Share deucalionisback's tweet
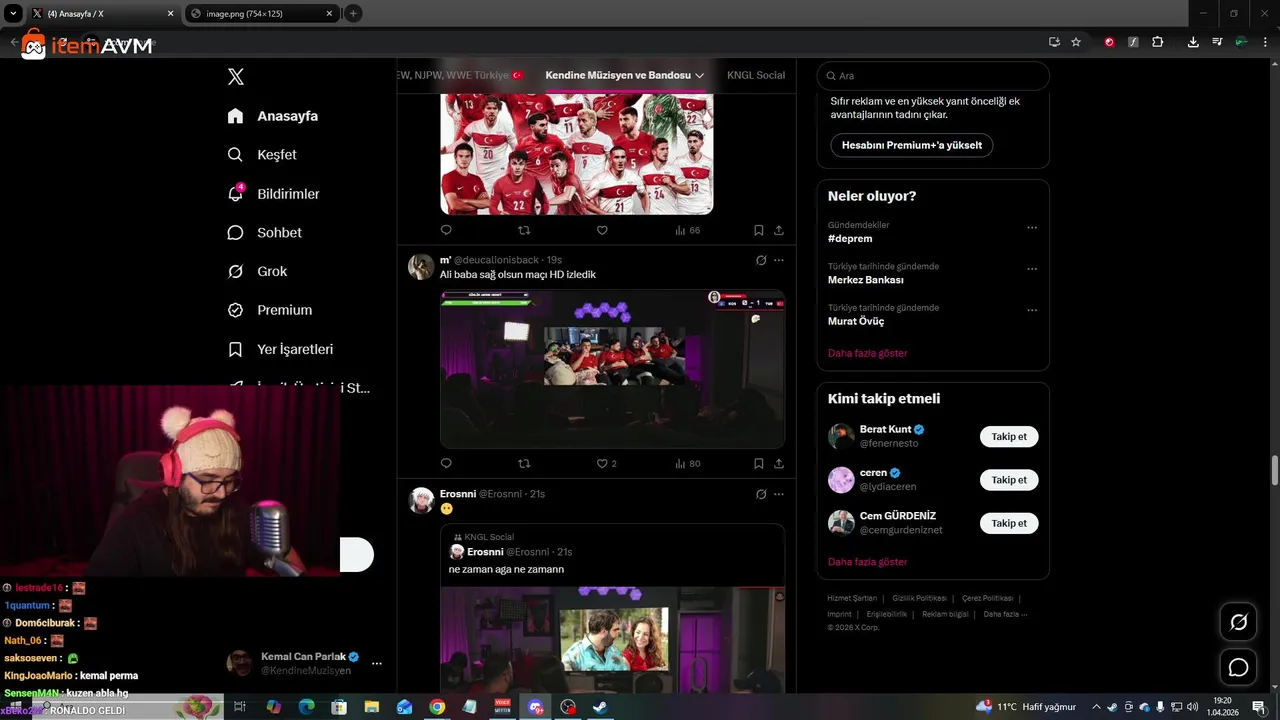This screenshot has width=1280, height=720. pyautogui.click(x=778, y=464)
